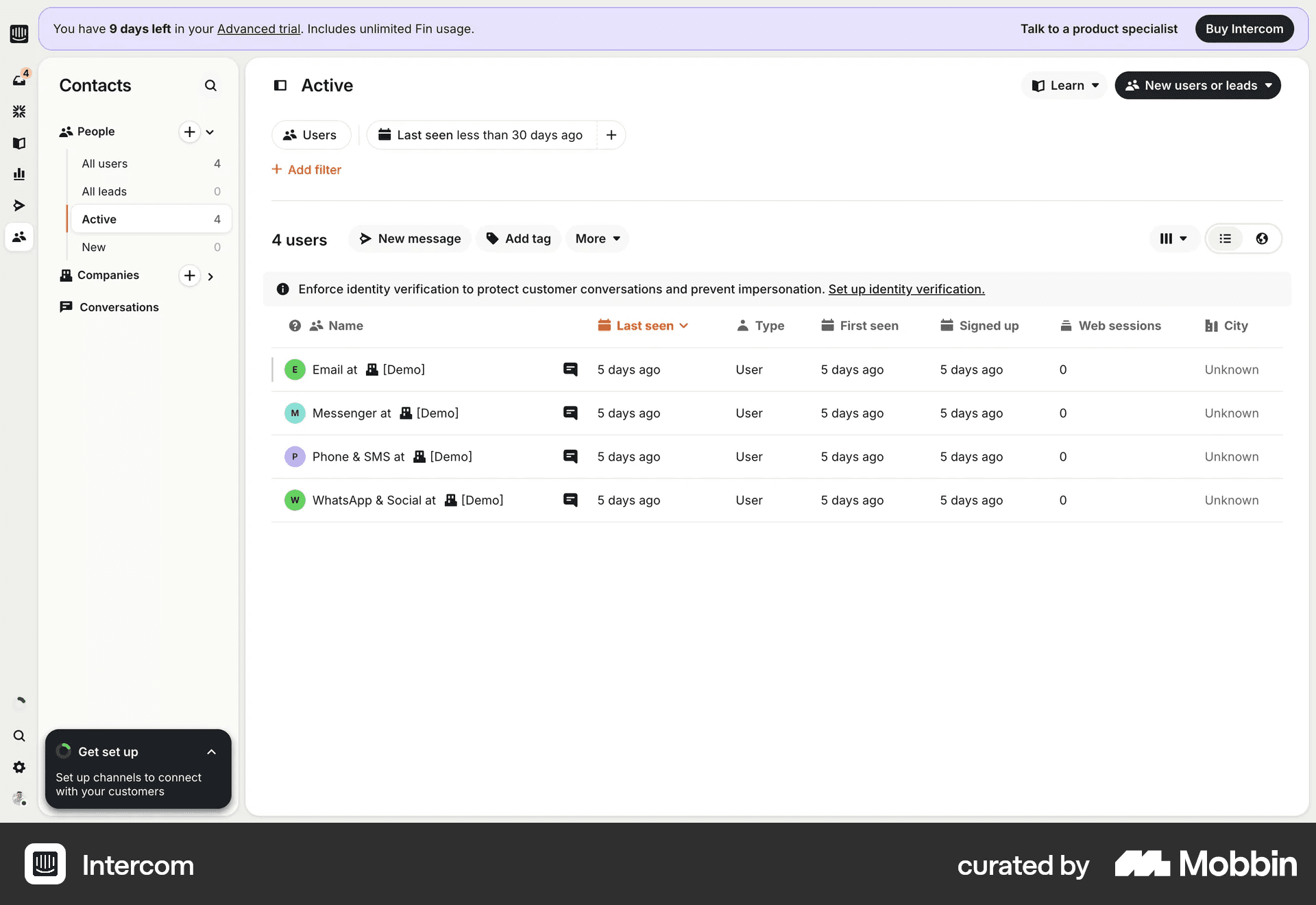This screenshot has height=905, width=1316.
Task: Switch to list view toggle
Action: coord(1226,239)
